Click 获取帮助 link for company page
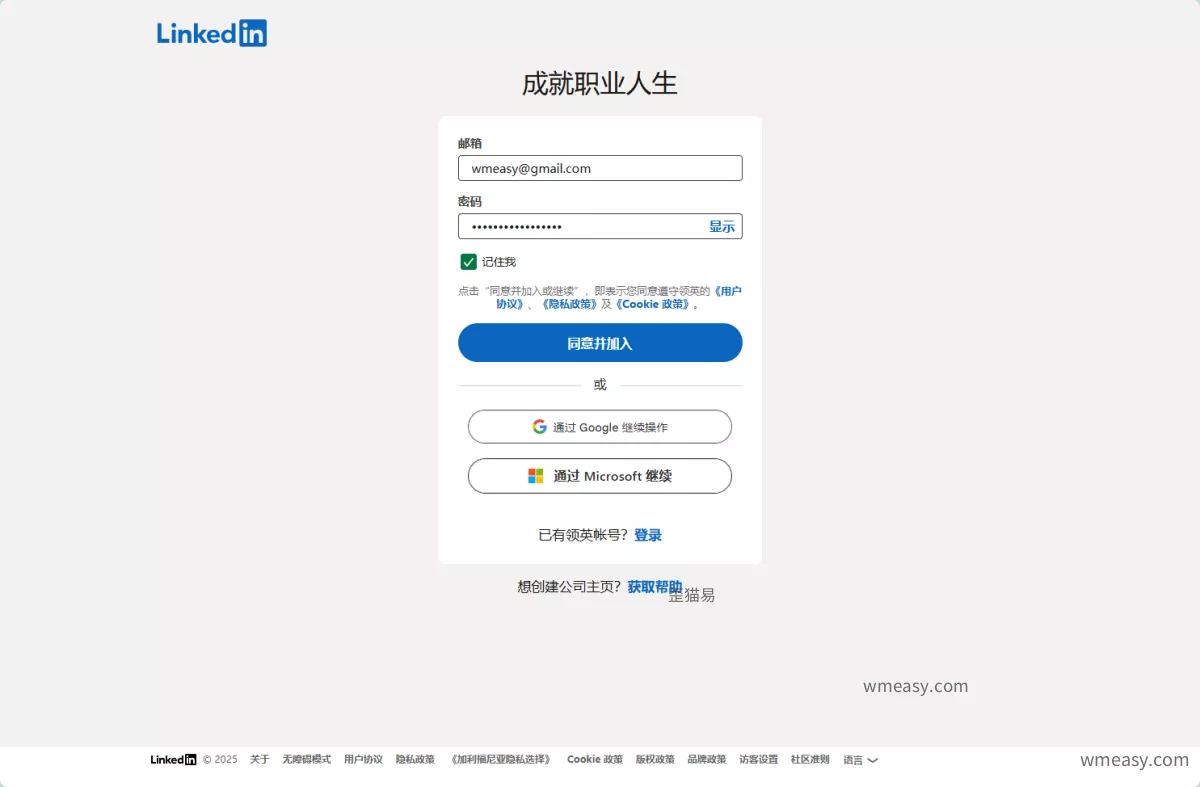Screen dimensions: 1200x787 click(655, 587)
